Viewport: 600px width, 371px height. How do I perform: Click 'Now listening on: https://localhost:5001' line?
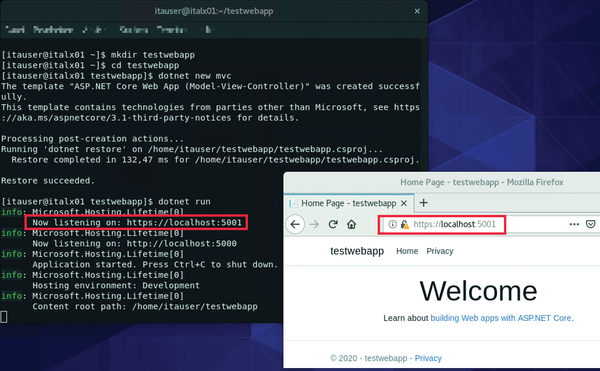(x=137, y=223)
